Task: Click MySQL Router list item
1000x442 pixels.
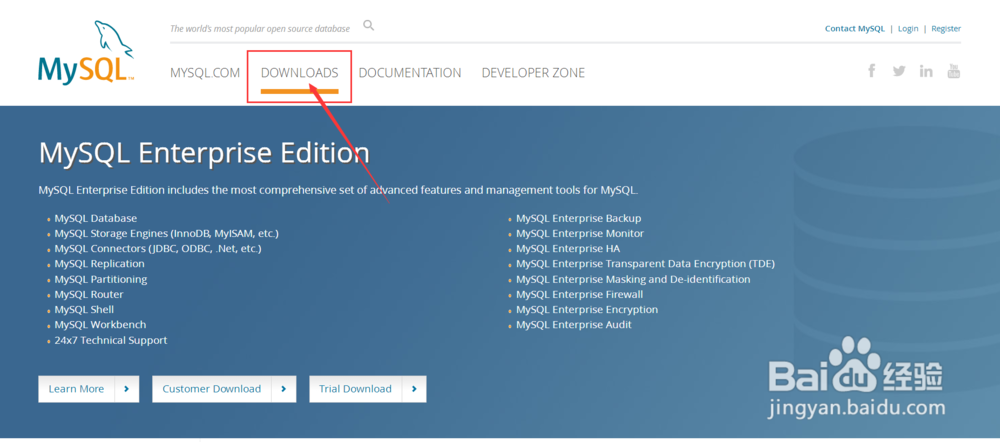Action: (x=89, y=294)
